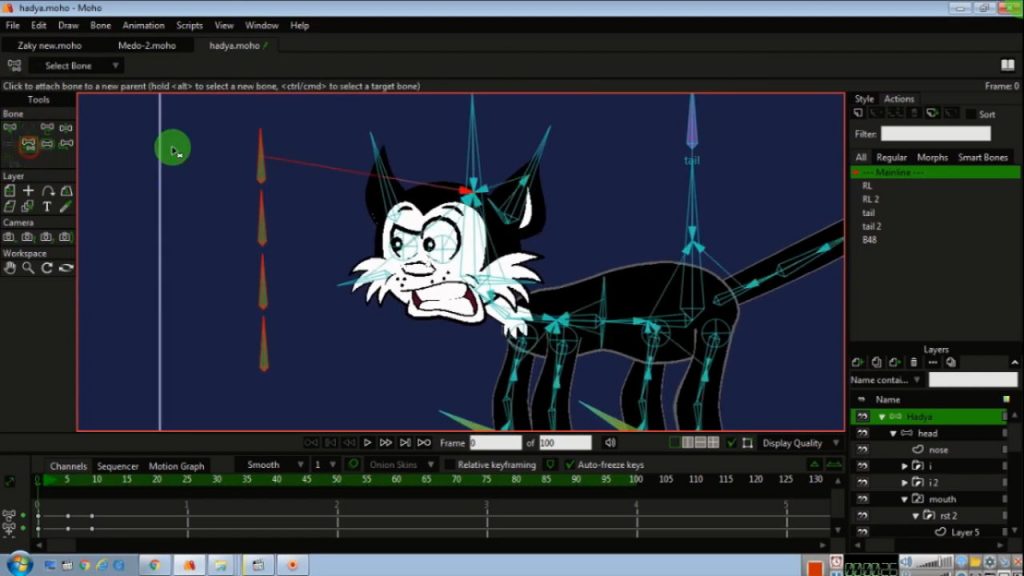Viewport: 1024px width, 576px height.
Task: Select the Follow Path curved-arrow tool
Action: point(47,191)
